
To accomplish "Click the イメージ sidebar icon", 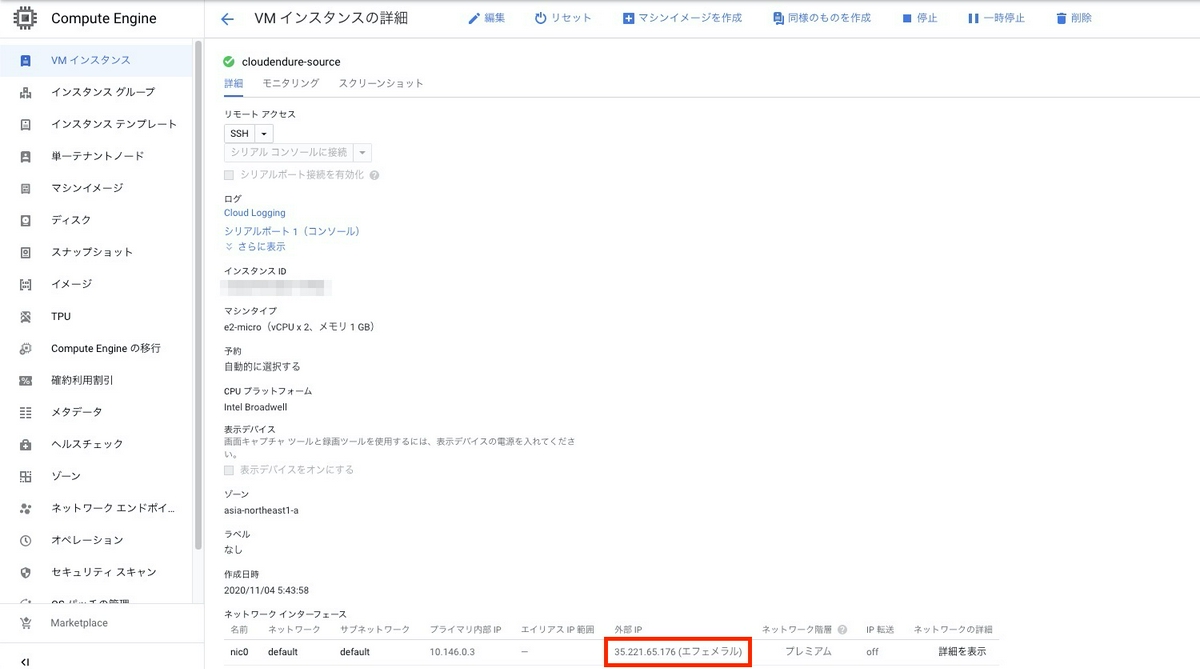I will coord(26,284).
